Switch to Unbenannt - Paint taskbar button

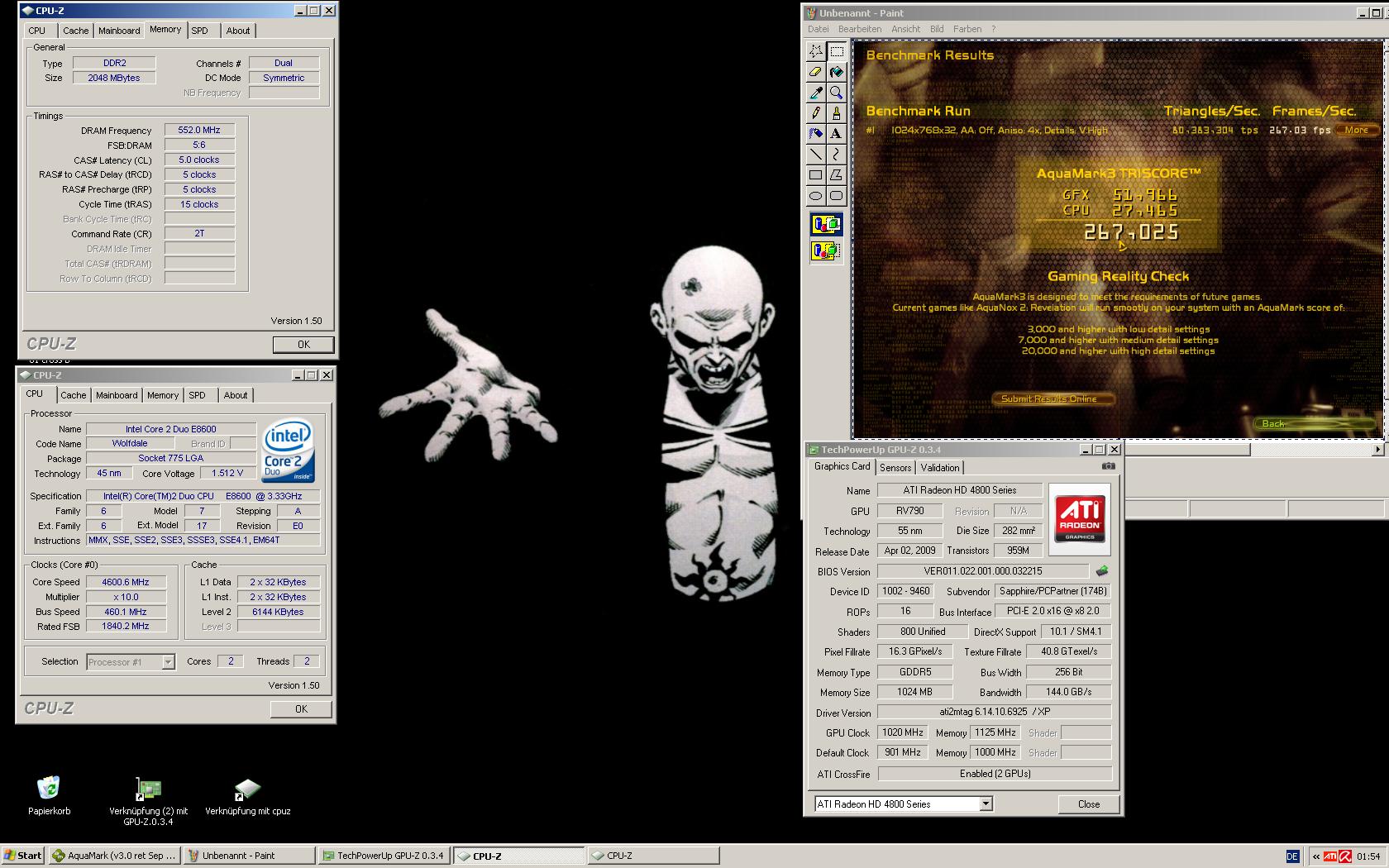(x=249, y=856)
